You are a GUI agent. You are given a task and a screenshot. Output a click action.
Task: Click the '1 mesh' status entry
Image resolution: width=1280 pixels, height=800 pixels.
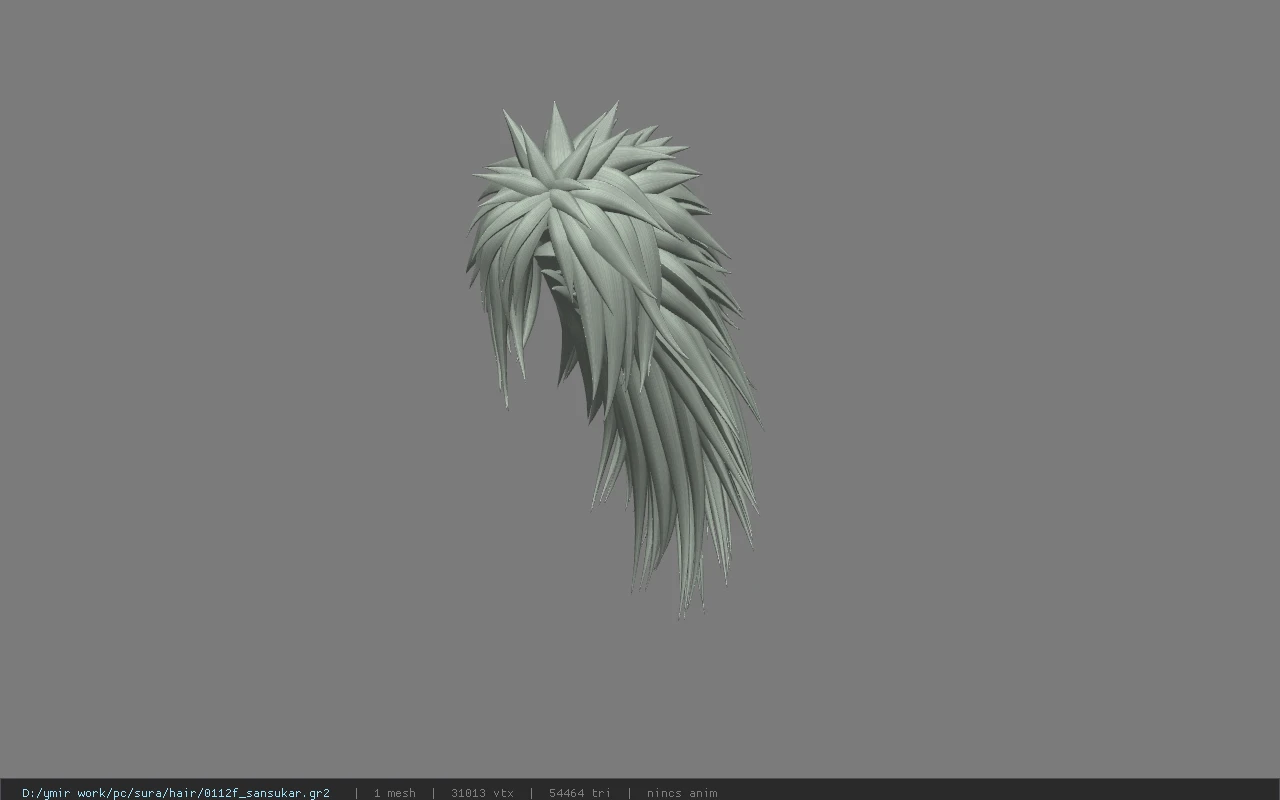394,793
